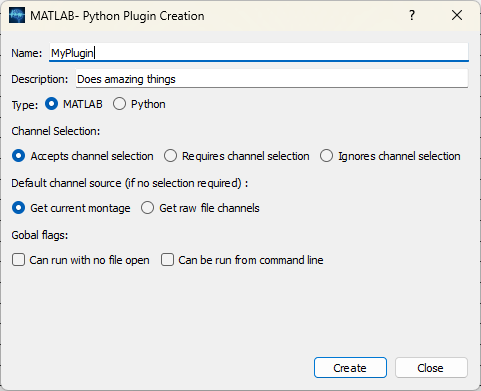Click the 'Gobal flags:' label
Image resolution: width=481 pixels, height=391 pixels.
coord(40,235)
